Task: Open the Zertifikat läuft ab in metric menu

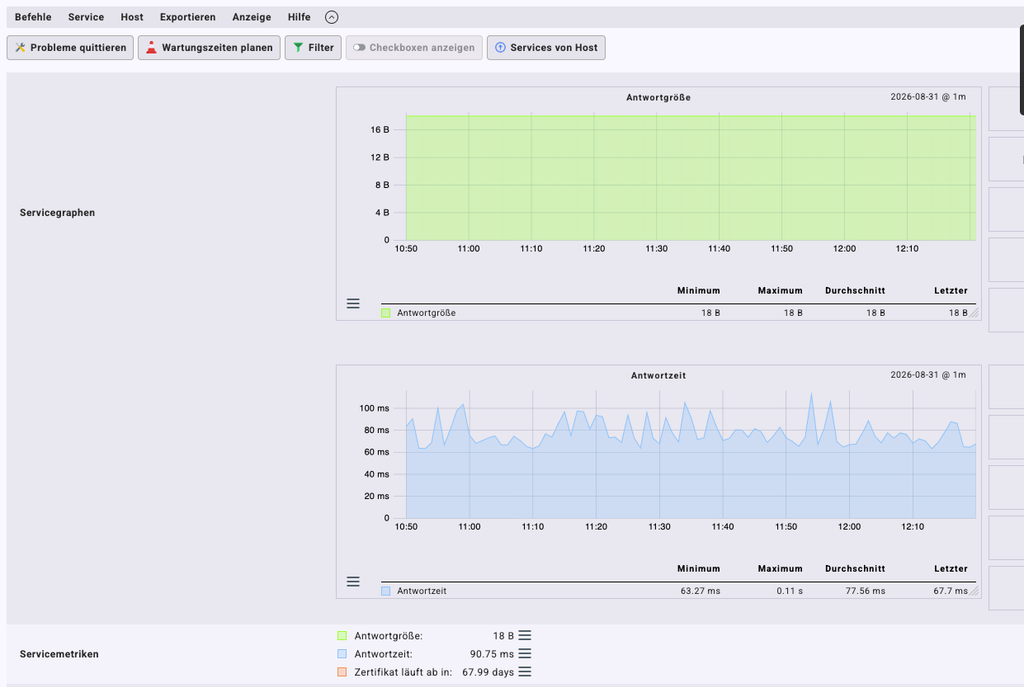Action: tap(525, 672)
